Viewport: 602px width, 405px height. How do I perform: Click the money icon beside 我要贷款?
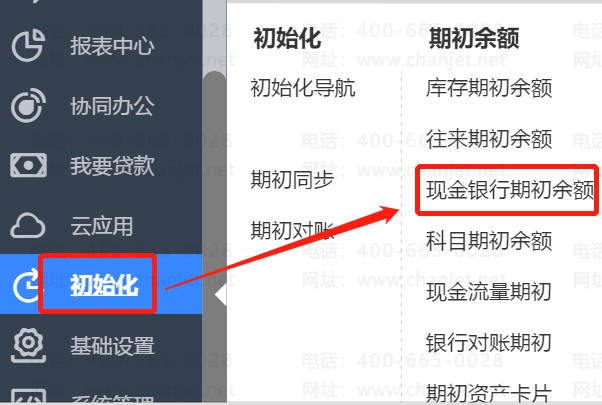(x=28, y=165)
